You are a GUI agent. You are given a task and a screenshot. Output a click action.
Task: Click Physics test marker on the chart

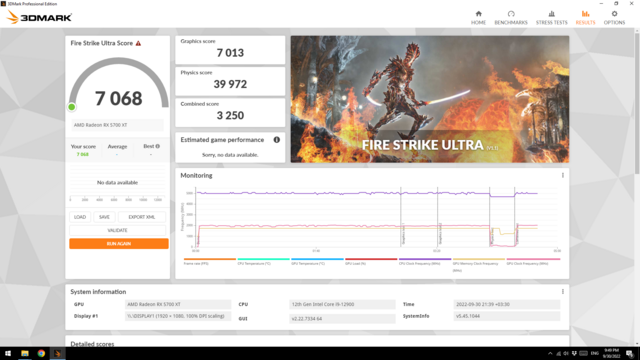[492, 237]
